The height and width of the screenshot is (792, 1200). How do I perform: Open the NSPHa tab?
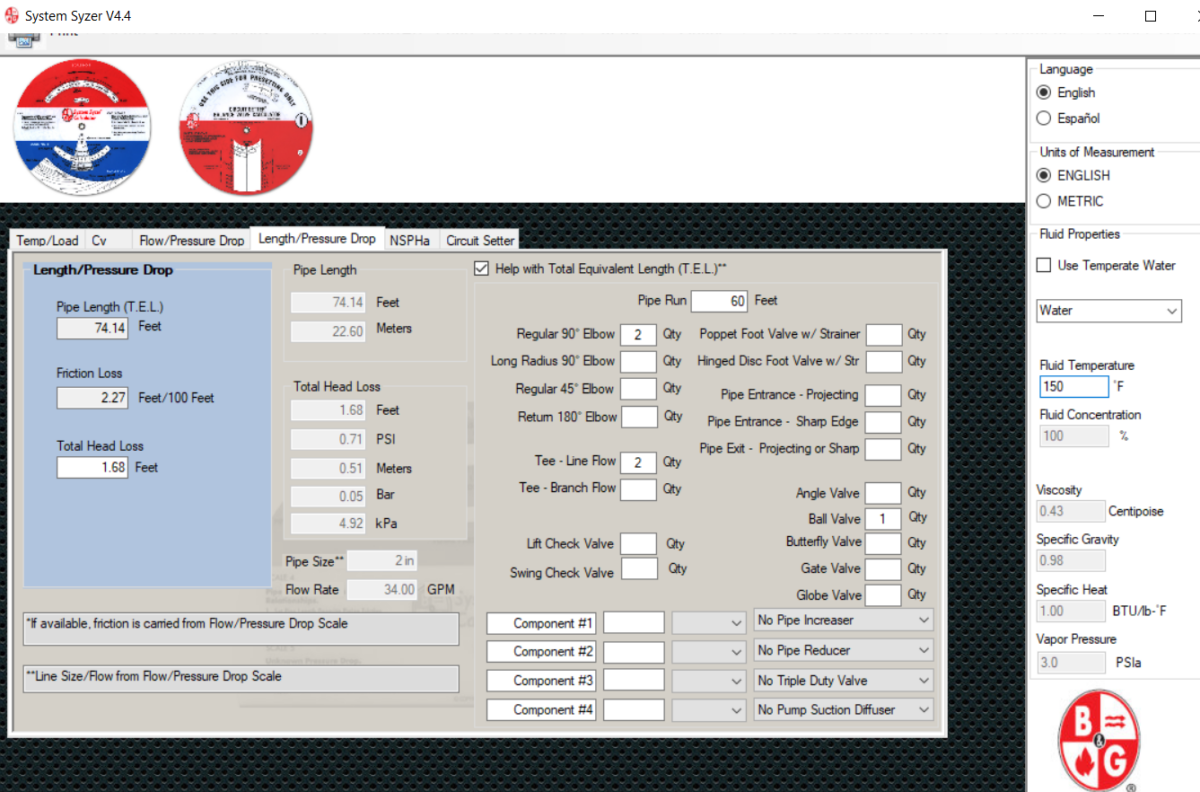tap(410, 240)
